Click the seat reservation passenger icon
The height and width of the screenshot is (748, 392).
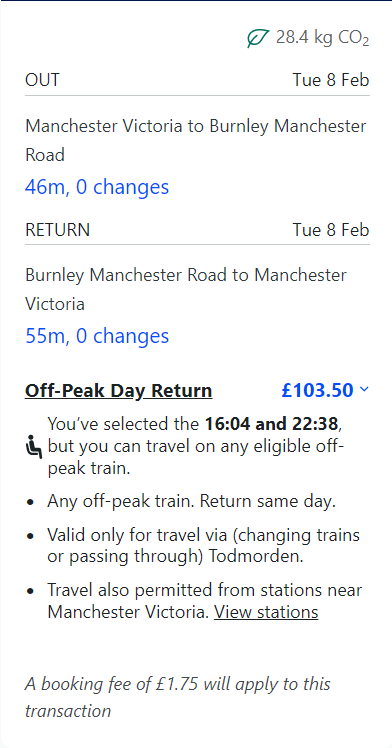tap(34, 447)
